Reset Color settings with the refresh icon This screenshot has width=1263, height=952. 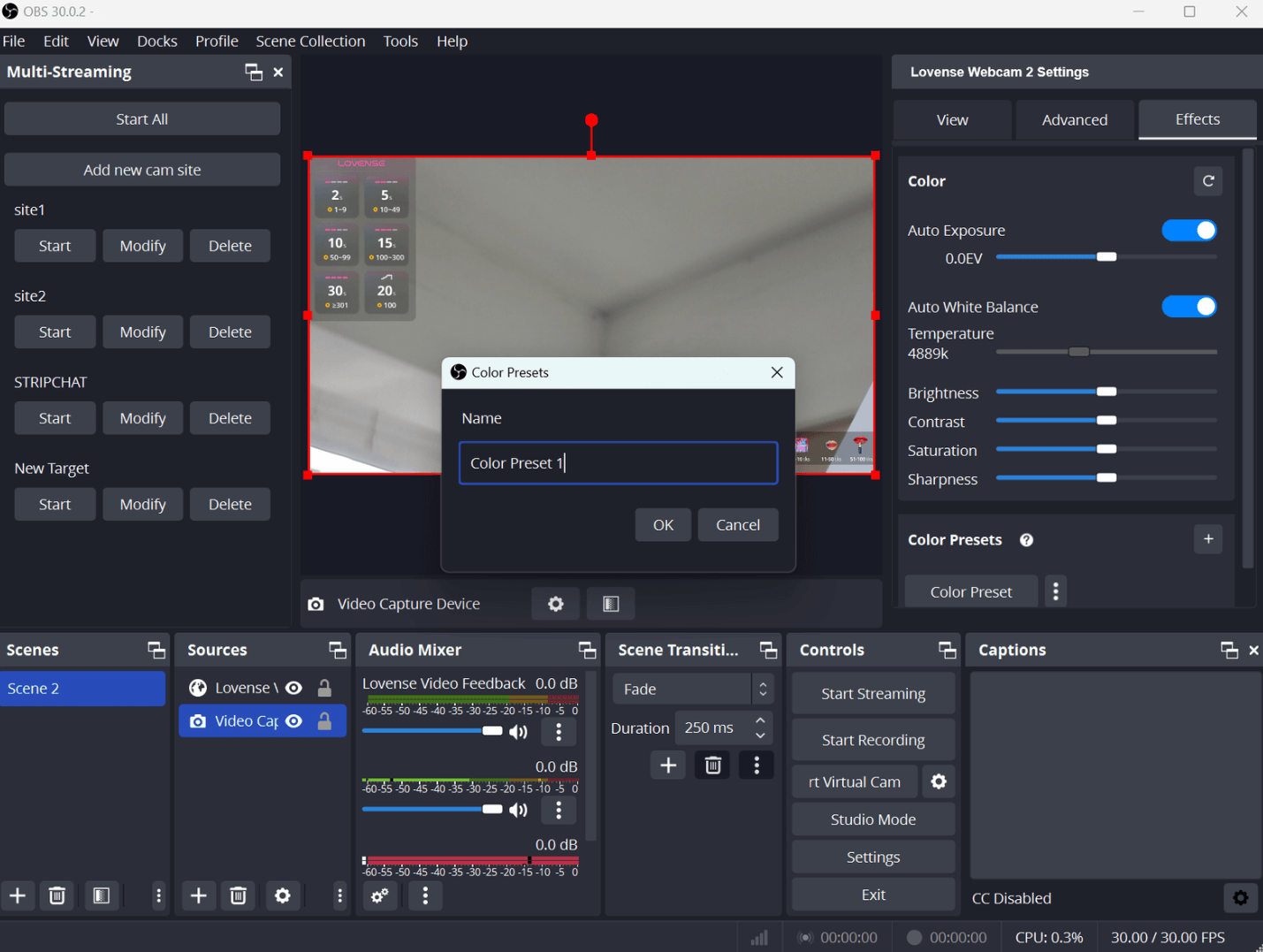(x=1208, y=181)
